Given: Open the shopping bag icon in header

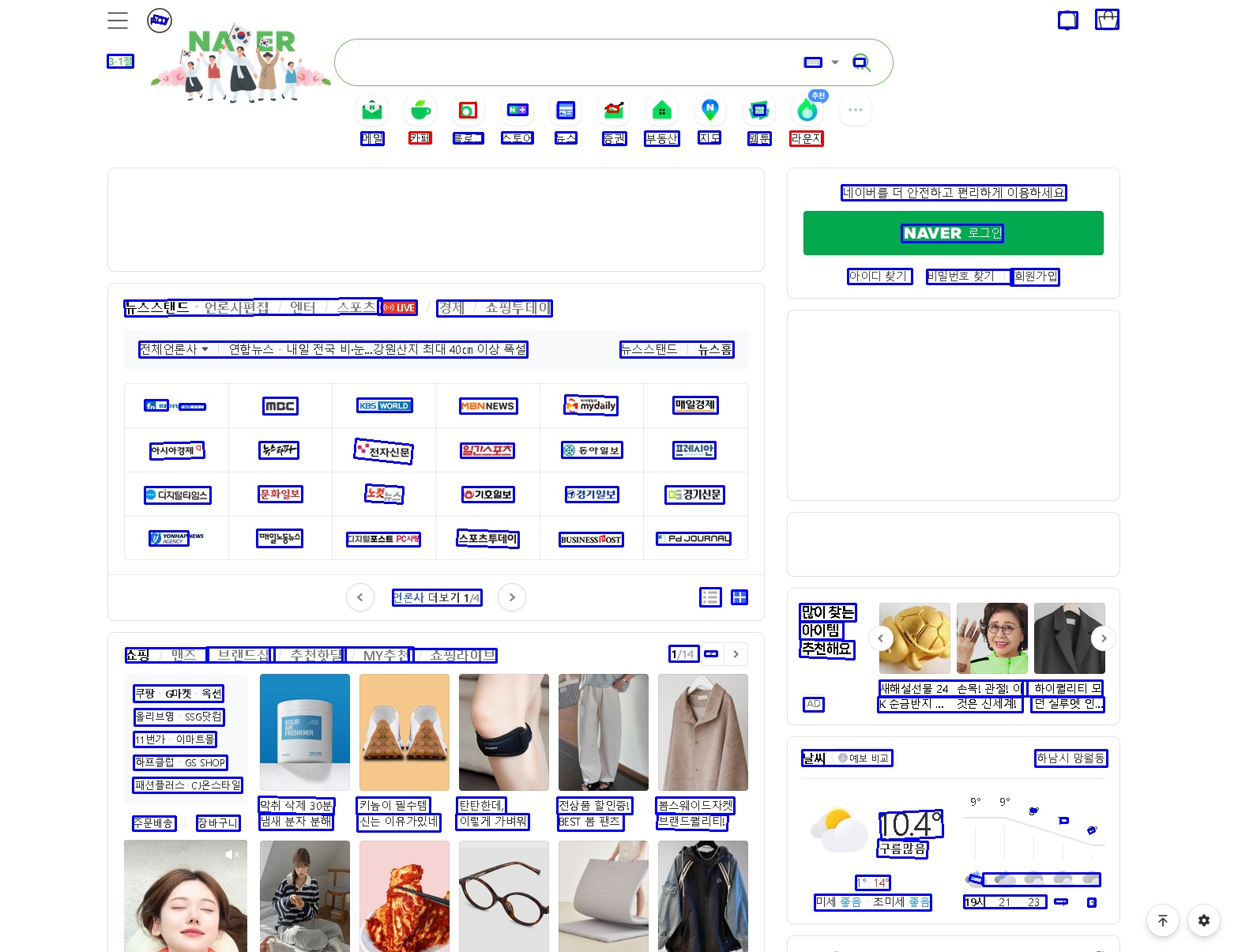Looking at the screenshot, I should point(1107,20).
